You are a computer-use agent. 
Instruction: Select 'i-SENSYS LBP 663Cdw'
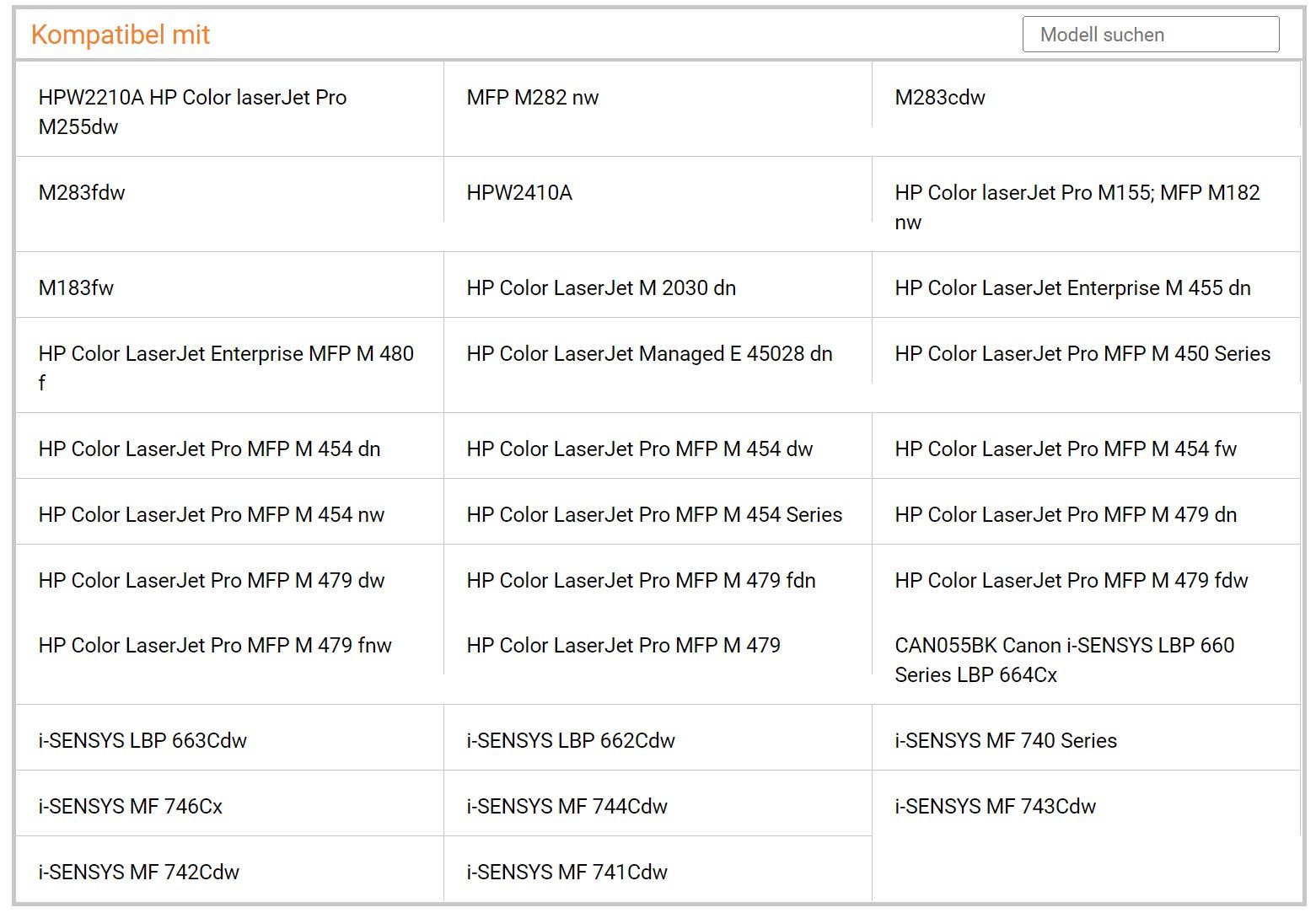(x=142, y=741)
